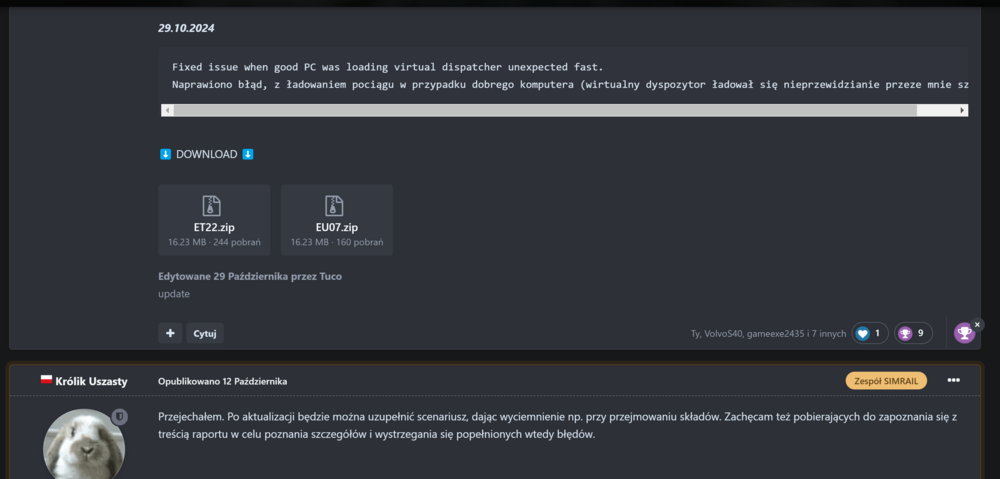Image resolution: width=1000 pixels, height=479 pixels.
Task: Open the Królik Uszasty profile link
Action: point(91,381)
